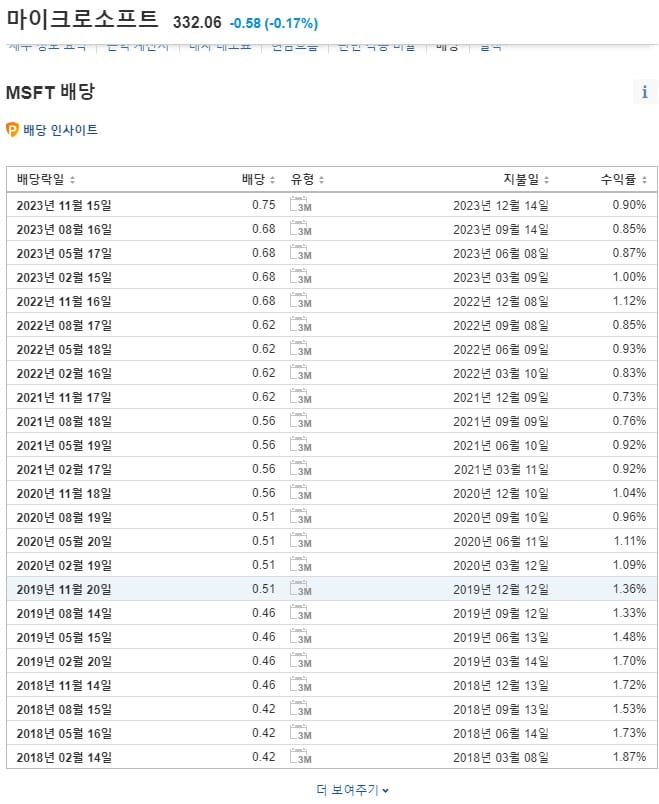Sort the table by 유형 column

(x=307, y=179)
